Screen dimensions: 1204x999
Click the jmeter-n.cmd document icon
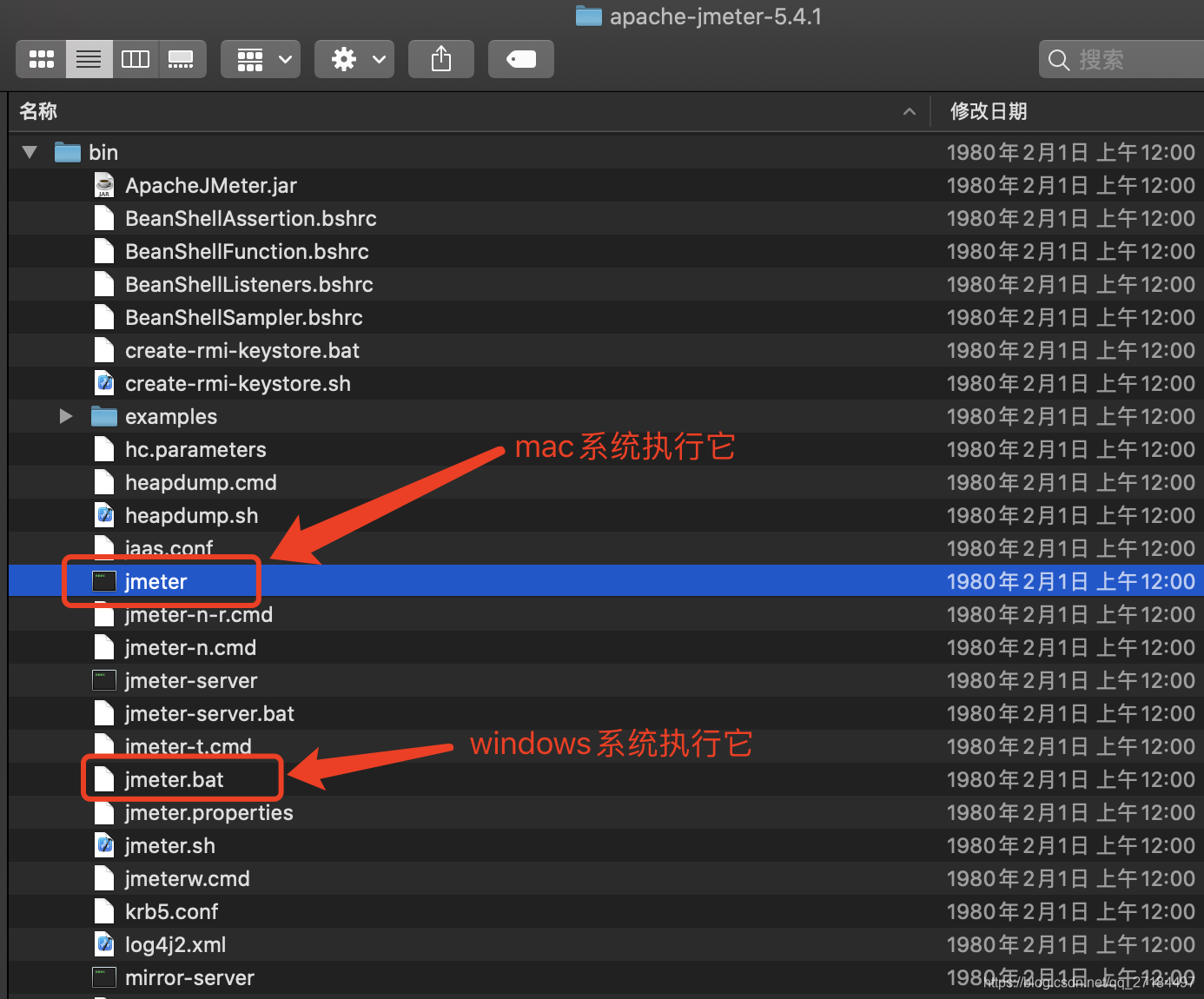click(x=104, y=647)
